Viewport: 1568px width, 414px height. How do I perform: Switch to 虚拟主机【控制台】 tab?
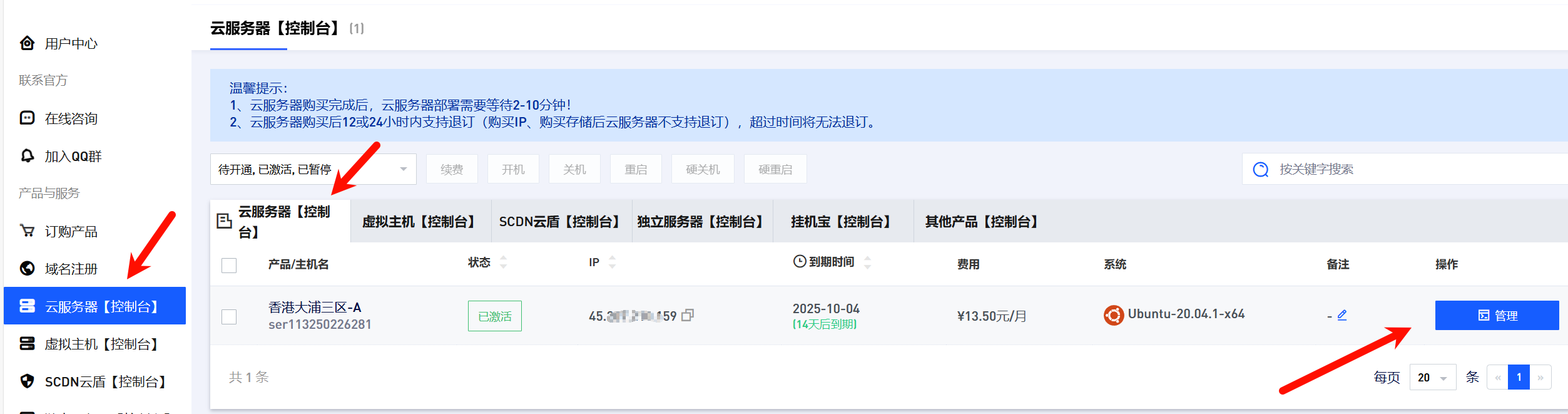click(420, 222)
